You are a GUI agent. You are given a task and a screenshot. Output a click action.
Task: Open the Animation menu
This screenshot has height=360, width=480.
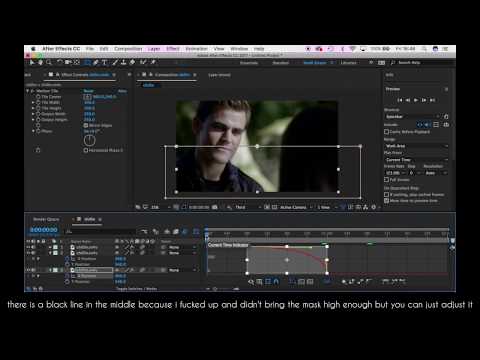(x=196, y=49)
